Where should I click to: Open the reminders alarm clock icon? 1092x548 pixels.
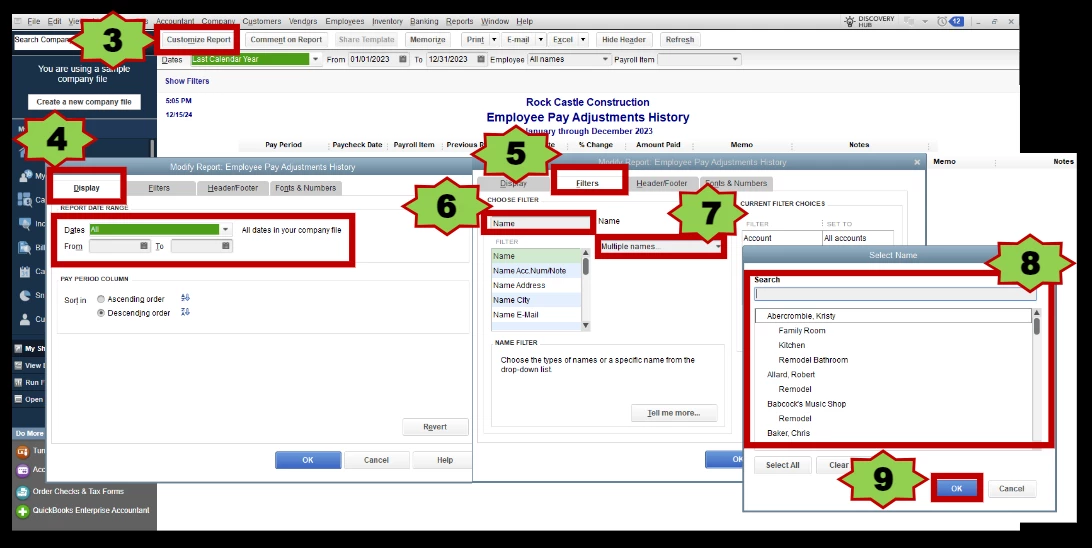coord(942,22)
